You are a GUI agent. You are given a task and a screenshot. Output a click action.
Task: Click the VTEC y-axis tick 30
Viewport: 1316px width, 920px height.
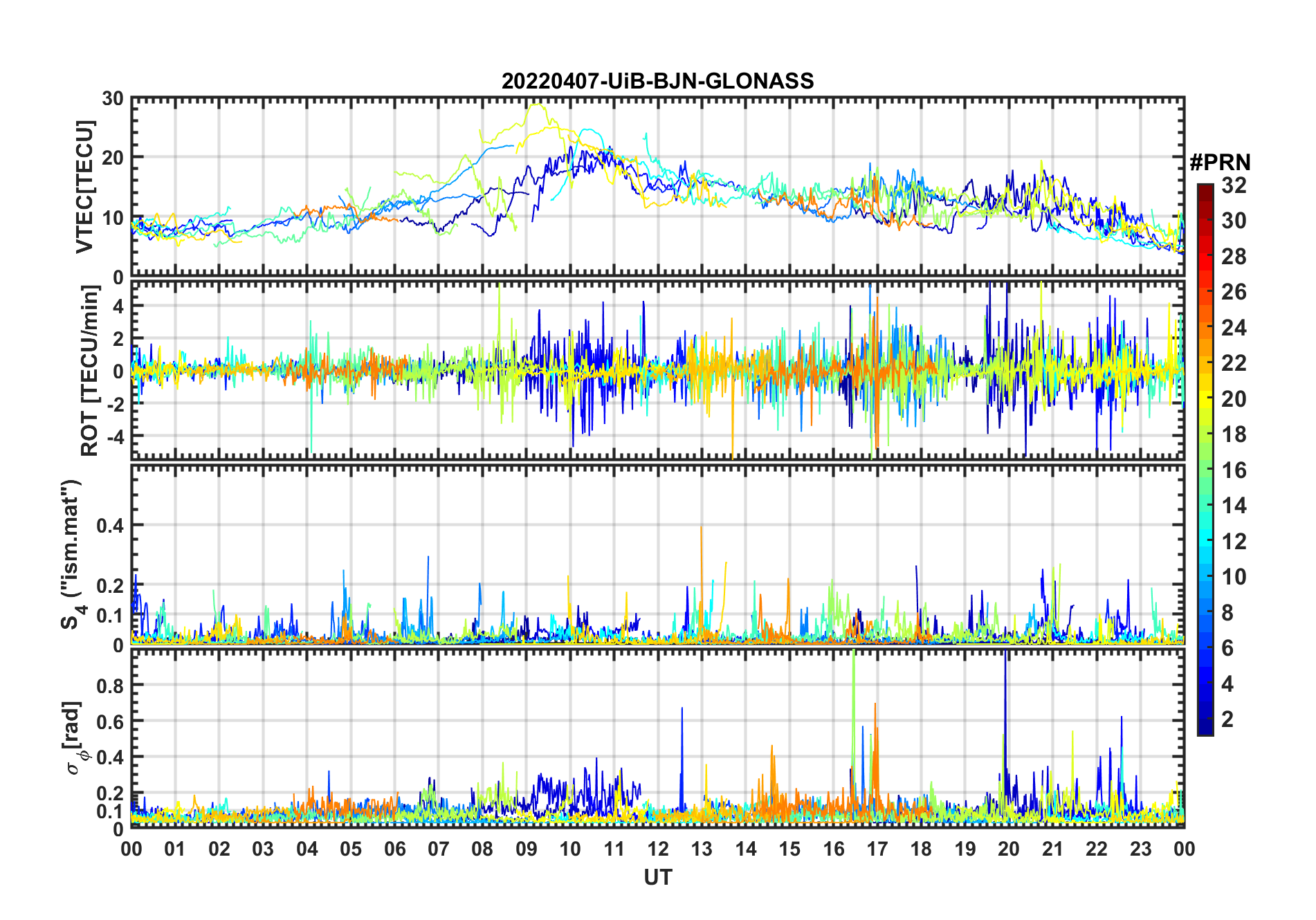[x=113, y=99]
